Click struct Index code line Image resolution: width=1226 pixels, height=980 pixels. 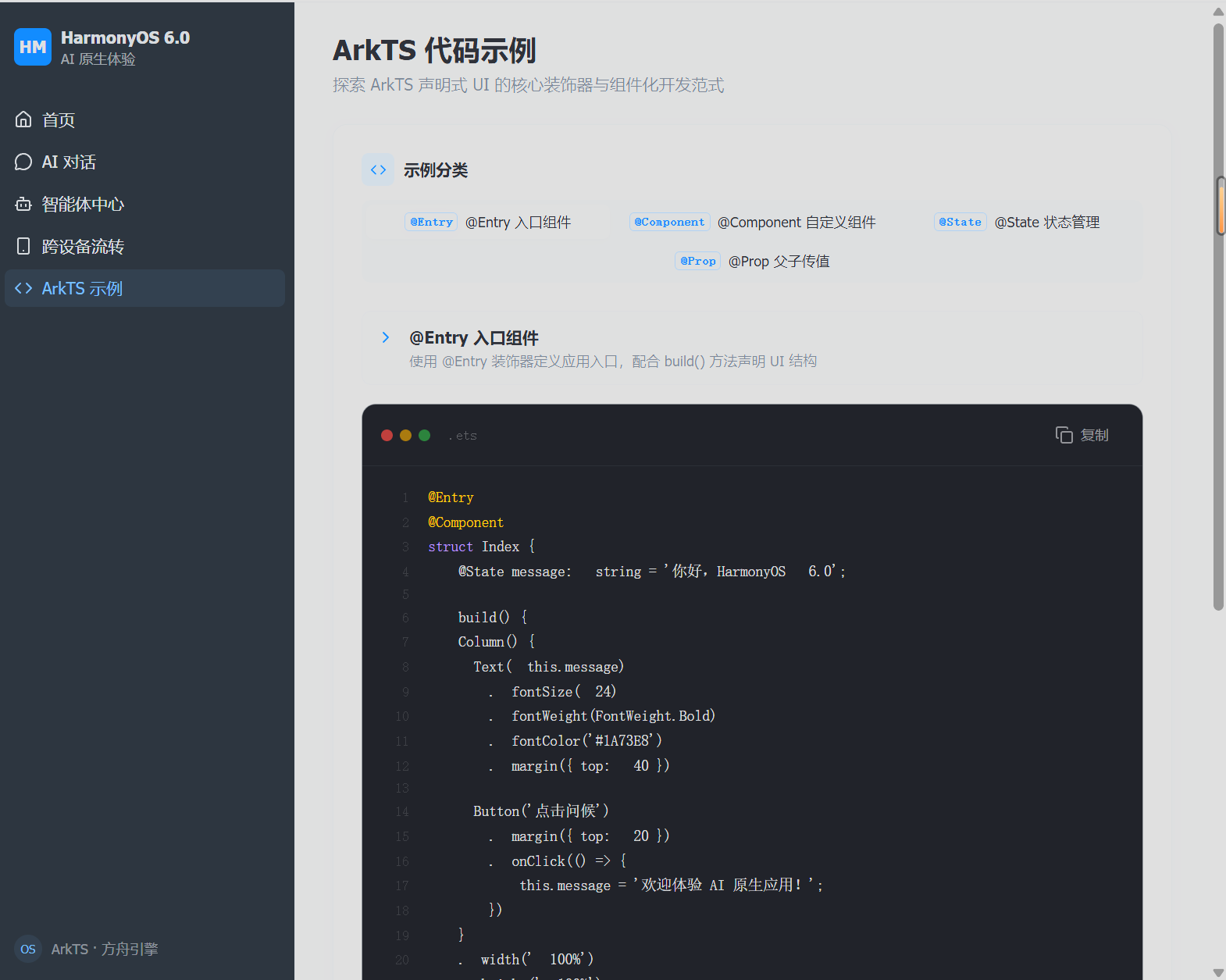pos(481,547)
